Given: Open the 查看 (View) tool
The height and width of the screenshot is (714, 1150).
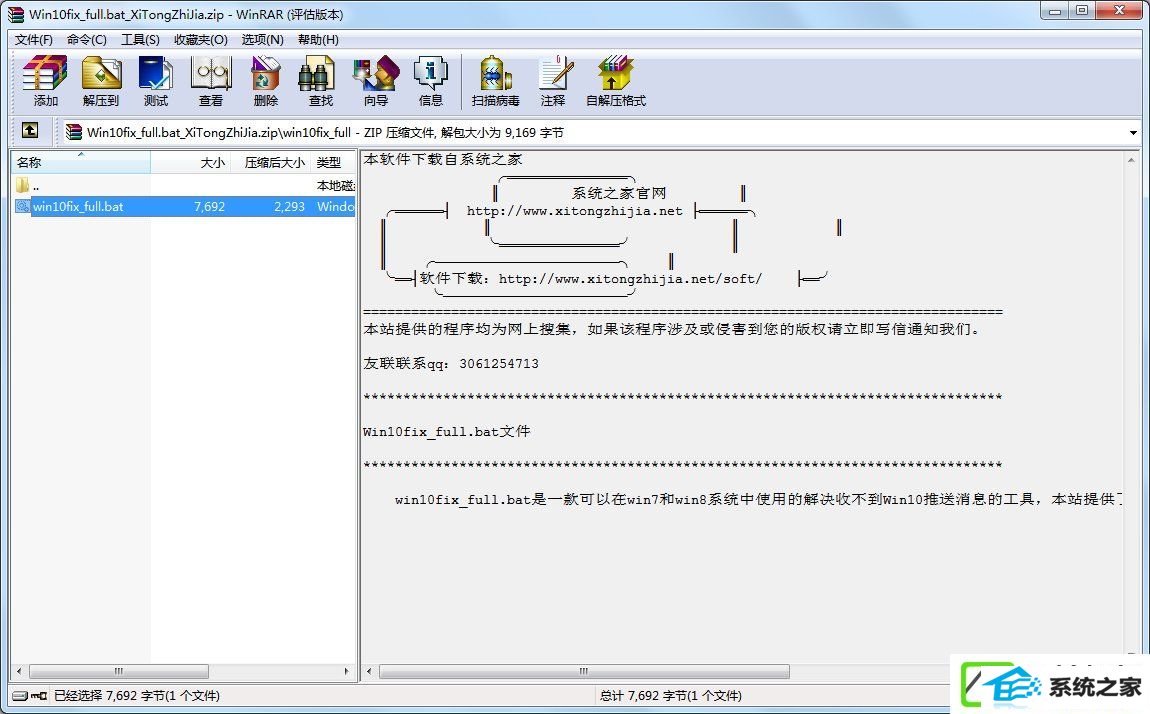Looking at the screenshot, I should point(210,81).
